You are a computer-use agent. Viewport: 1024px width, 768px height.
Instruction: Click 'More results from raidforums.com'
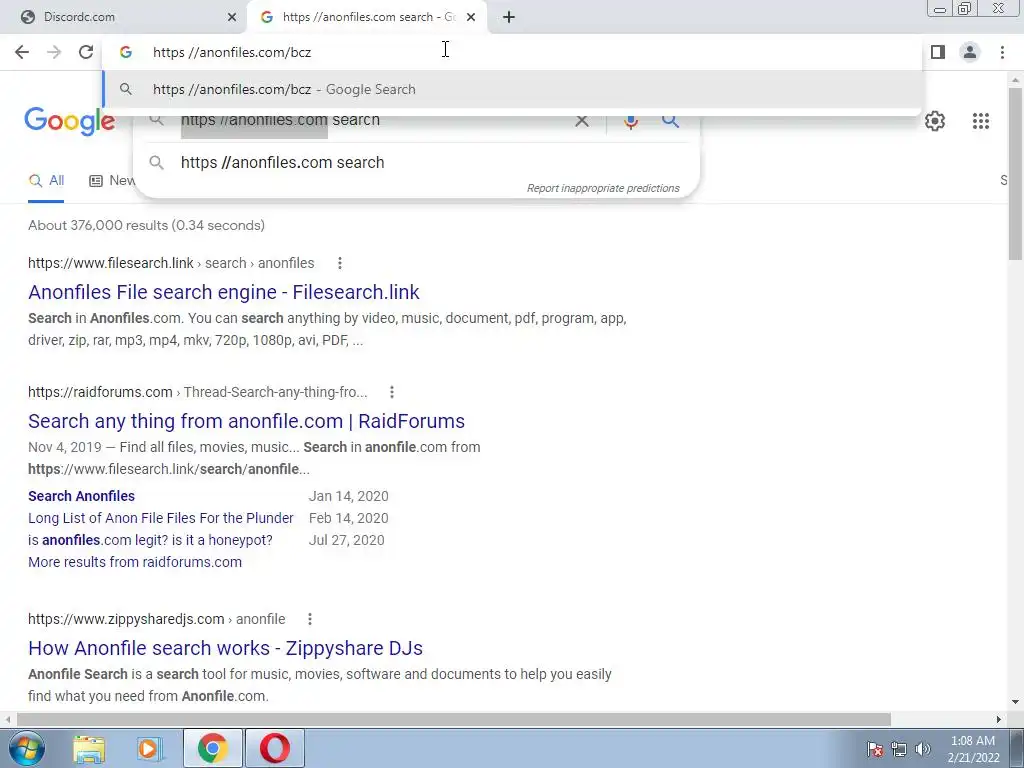(x=135, y=562)
